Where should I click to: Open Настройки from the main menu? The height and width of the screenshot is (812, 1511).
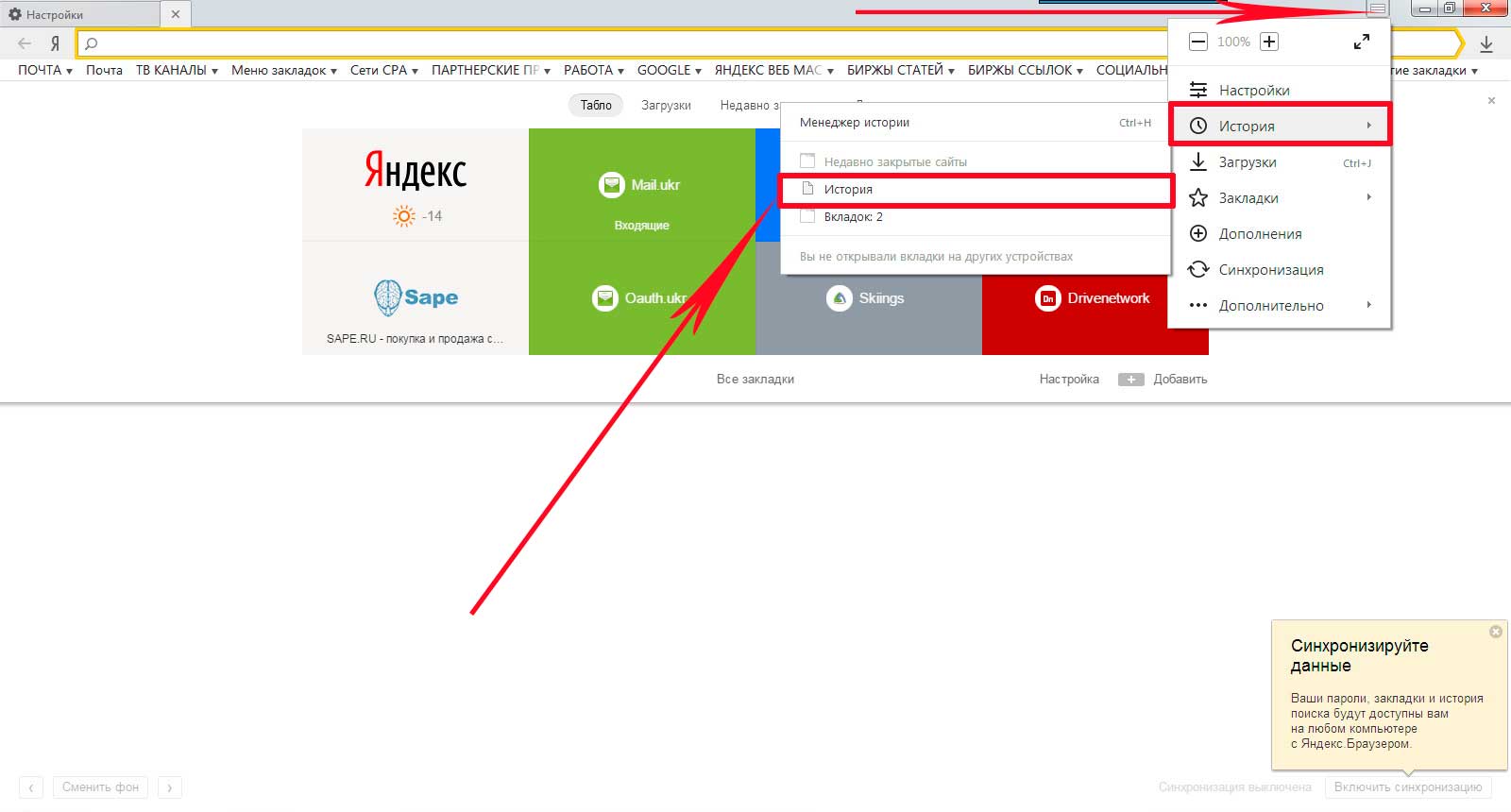1280,90
